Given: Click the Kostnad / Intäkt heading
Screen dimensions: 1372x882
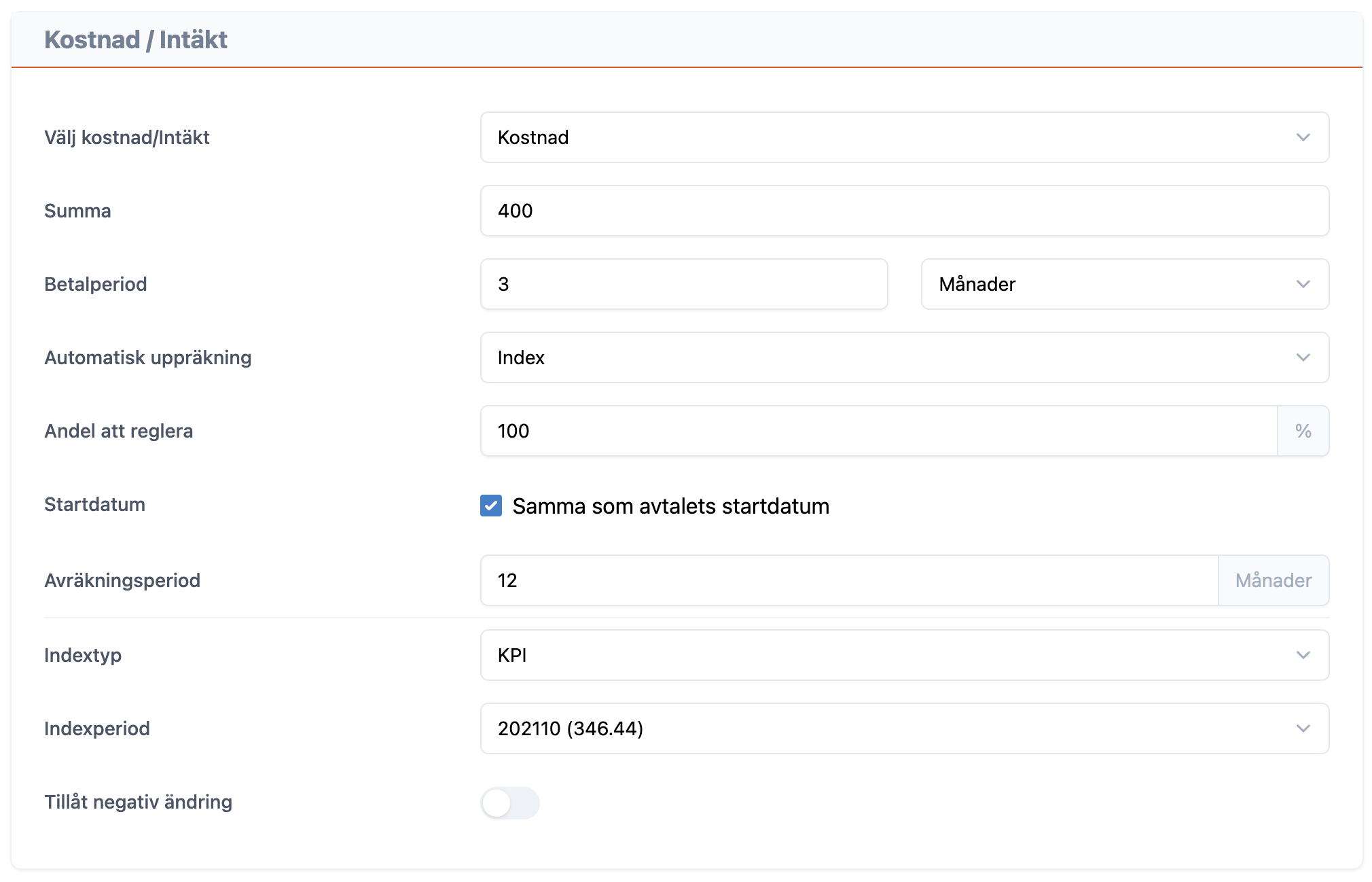Looking at the screenshot, I should point(136,39).
